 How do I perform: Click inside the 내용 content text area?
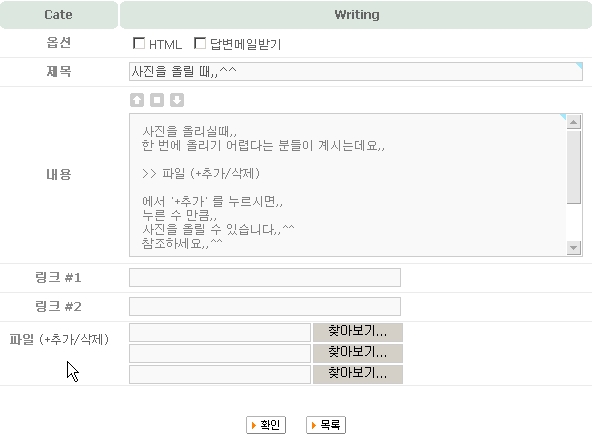pos(348,185)
